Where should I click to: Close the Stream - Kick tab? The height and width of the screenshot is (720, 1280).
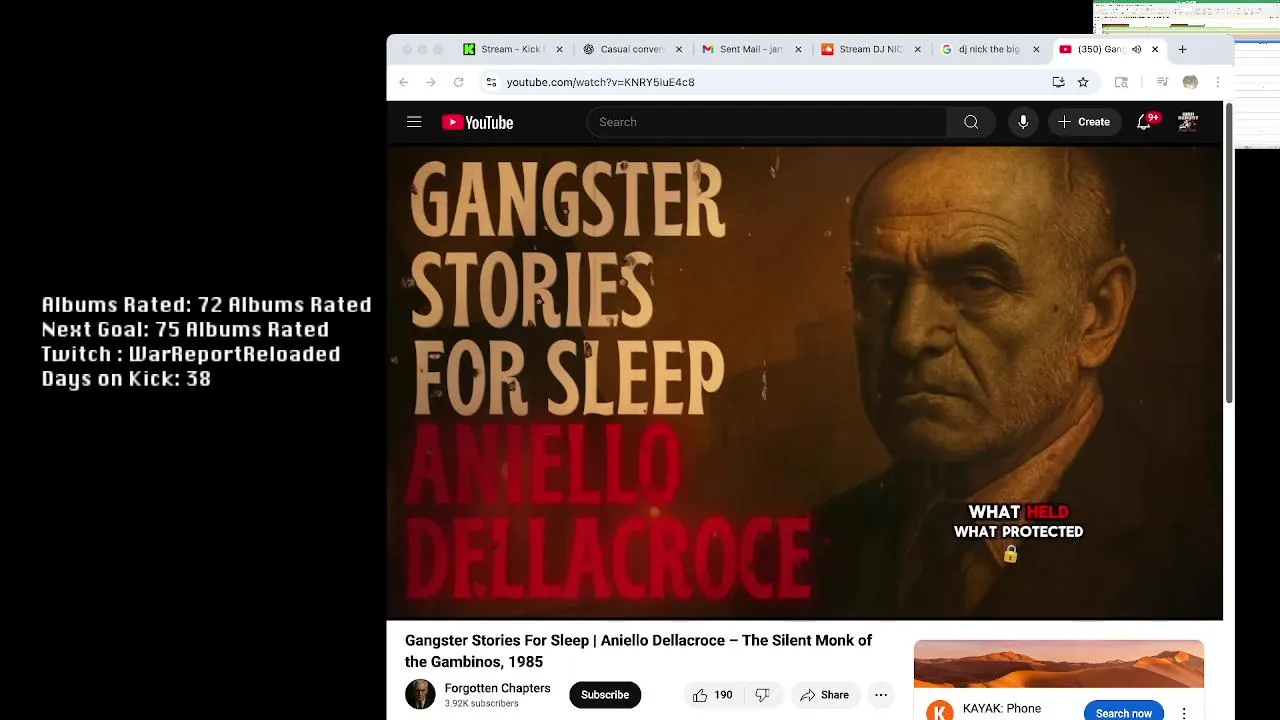[559, 49]
